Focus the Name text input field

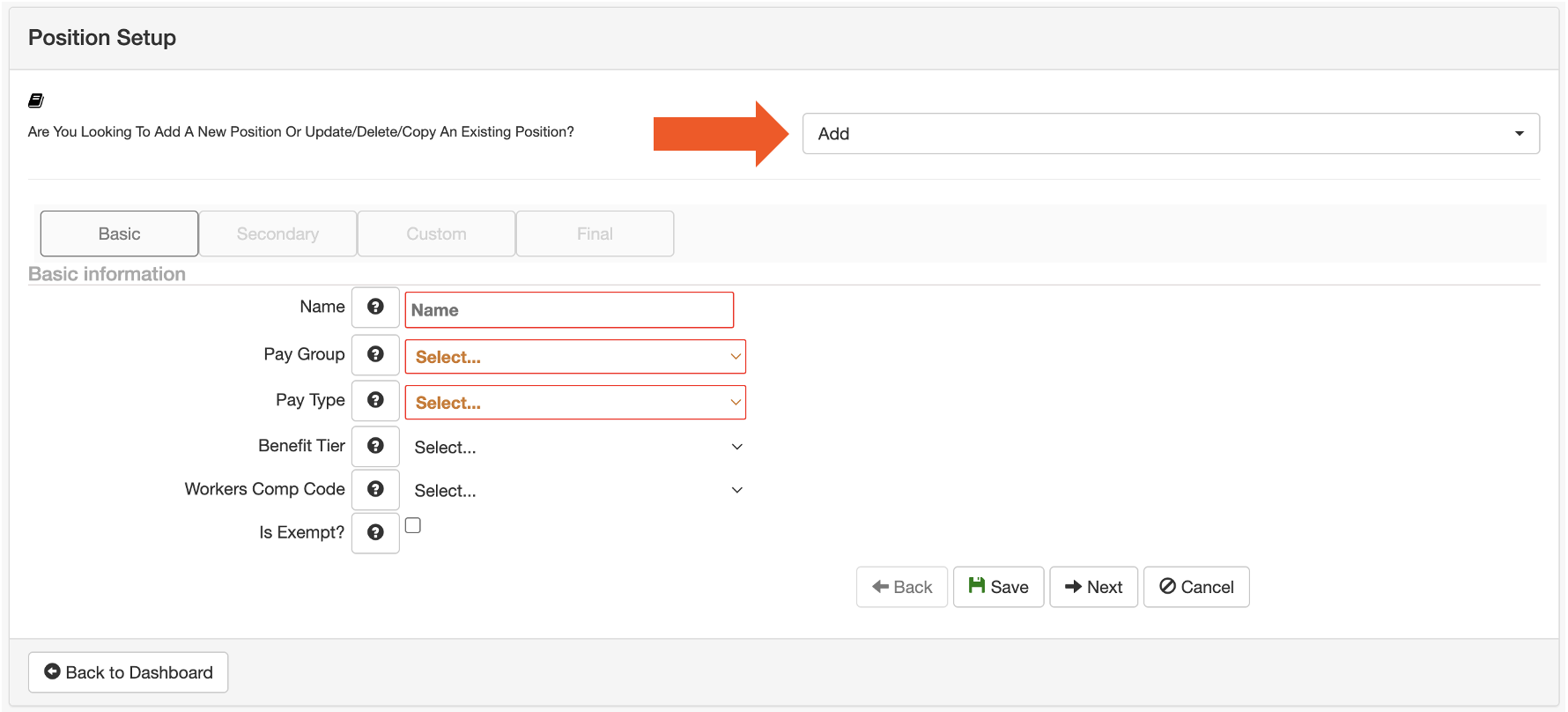click(x=569, y=310)
